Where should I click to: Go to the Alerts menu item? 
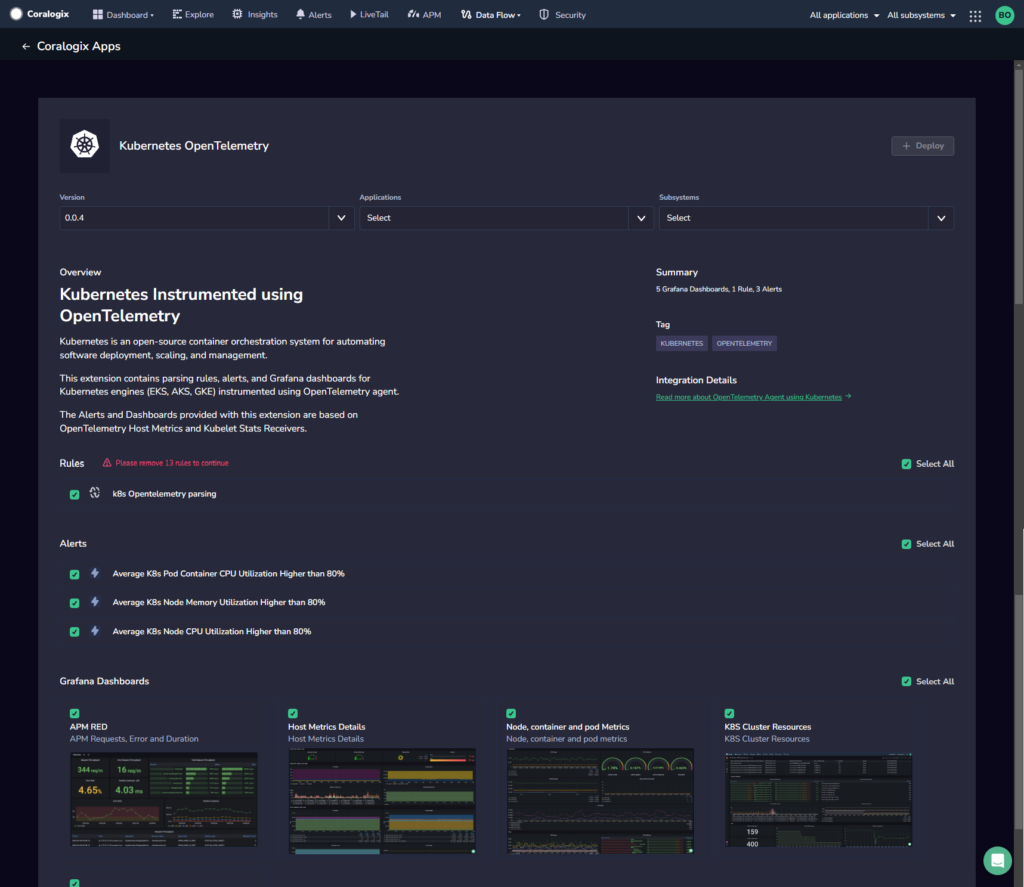click(314, 14)
